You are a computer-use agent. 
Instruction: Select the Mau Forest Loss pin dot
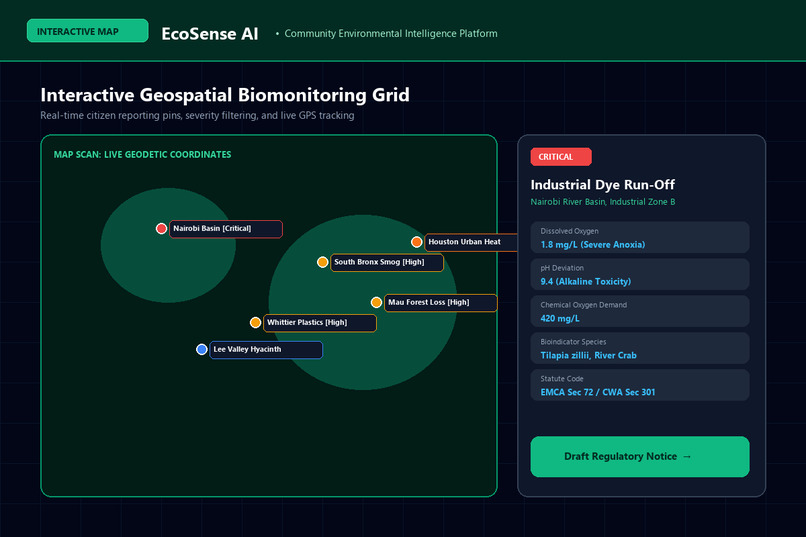click(x=376, y=302)
